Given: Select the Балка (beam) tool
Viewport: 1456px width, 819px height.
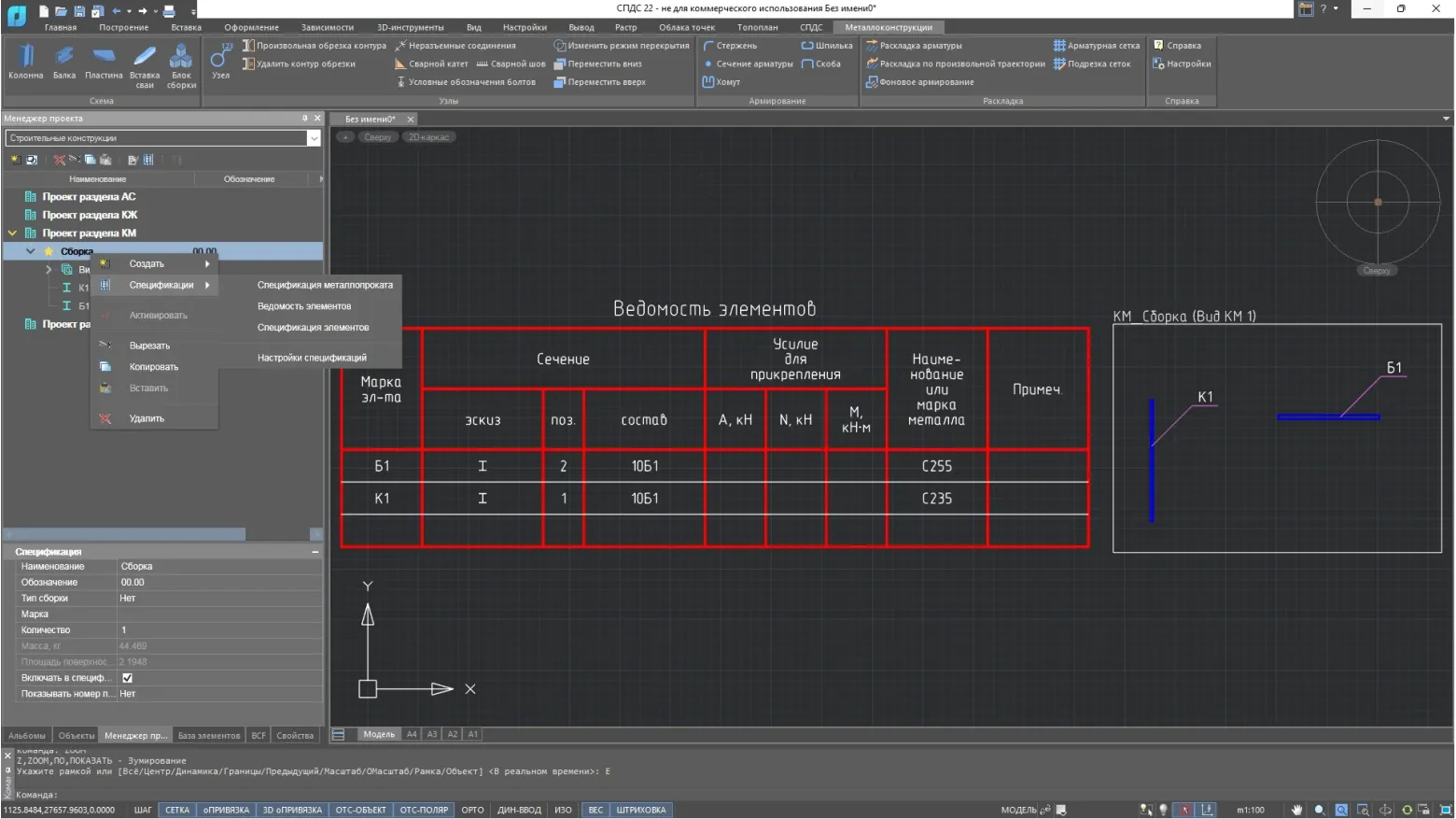Looking at the screenshot, I should [64, 62].
